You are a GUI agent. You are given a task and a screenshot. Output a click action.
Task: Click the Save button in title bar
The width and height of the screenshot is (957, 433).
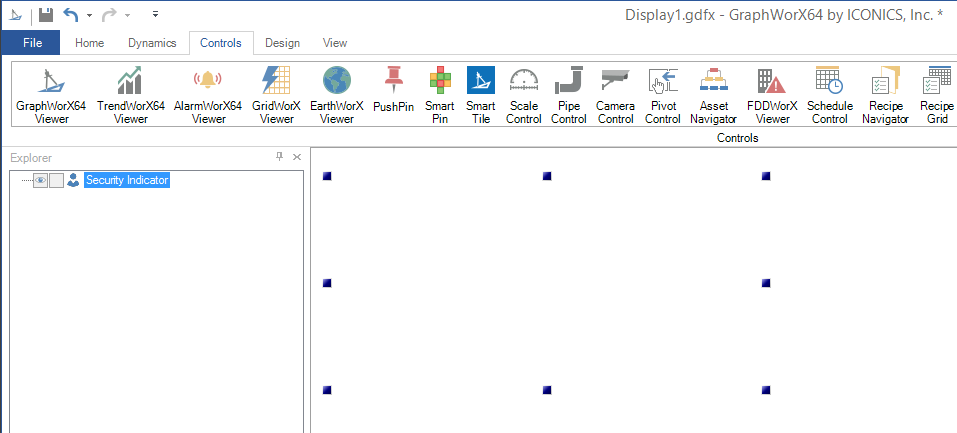46,15
